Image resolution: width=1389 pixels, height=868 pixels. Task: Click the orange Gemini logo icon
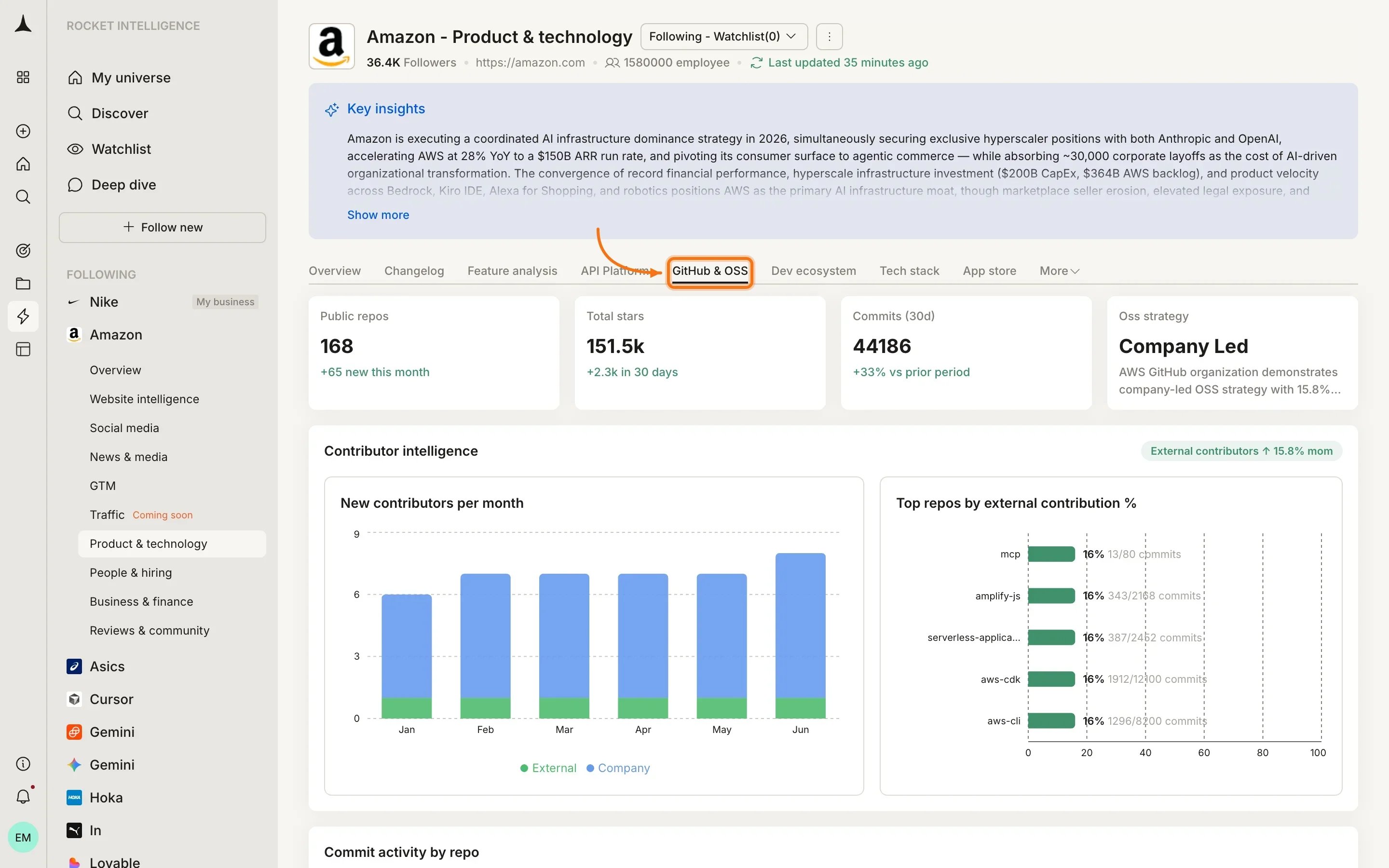click(x=74, y=732)
